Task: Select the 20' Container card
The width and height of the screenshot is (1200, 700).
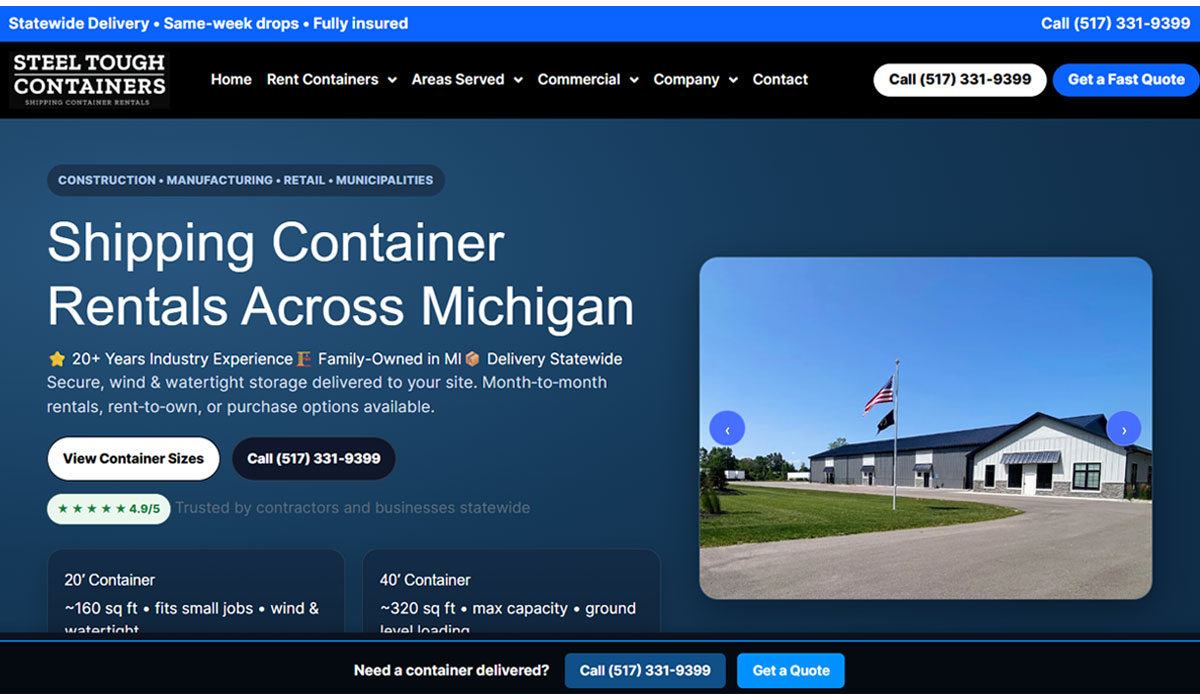Action: (196, 591)
